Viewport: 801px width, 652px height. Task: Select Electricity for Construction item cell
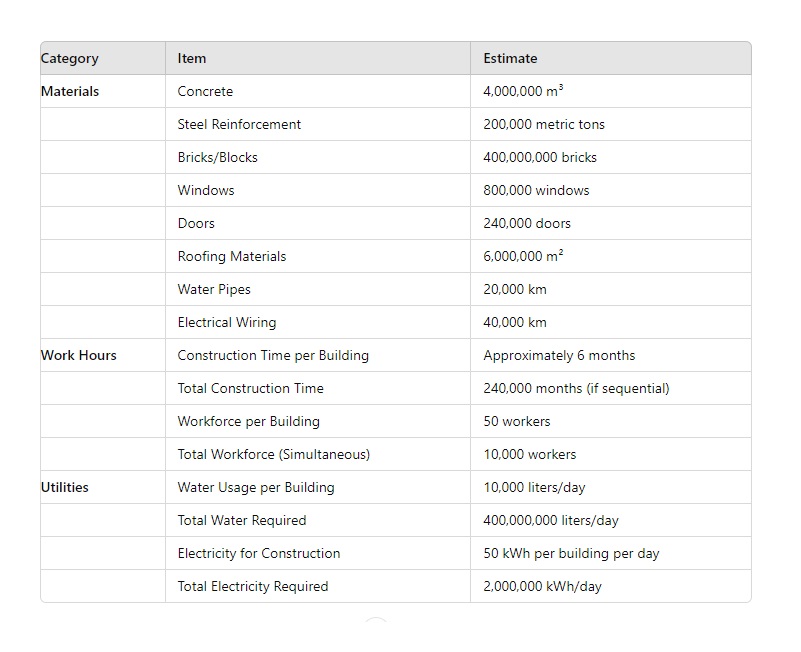tap(259, 553)
